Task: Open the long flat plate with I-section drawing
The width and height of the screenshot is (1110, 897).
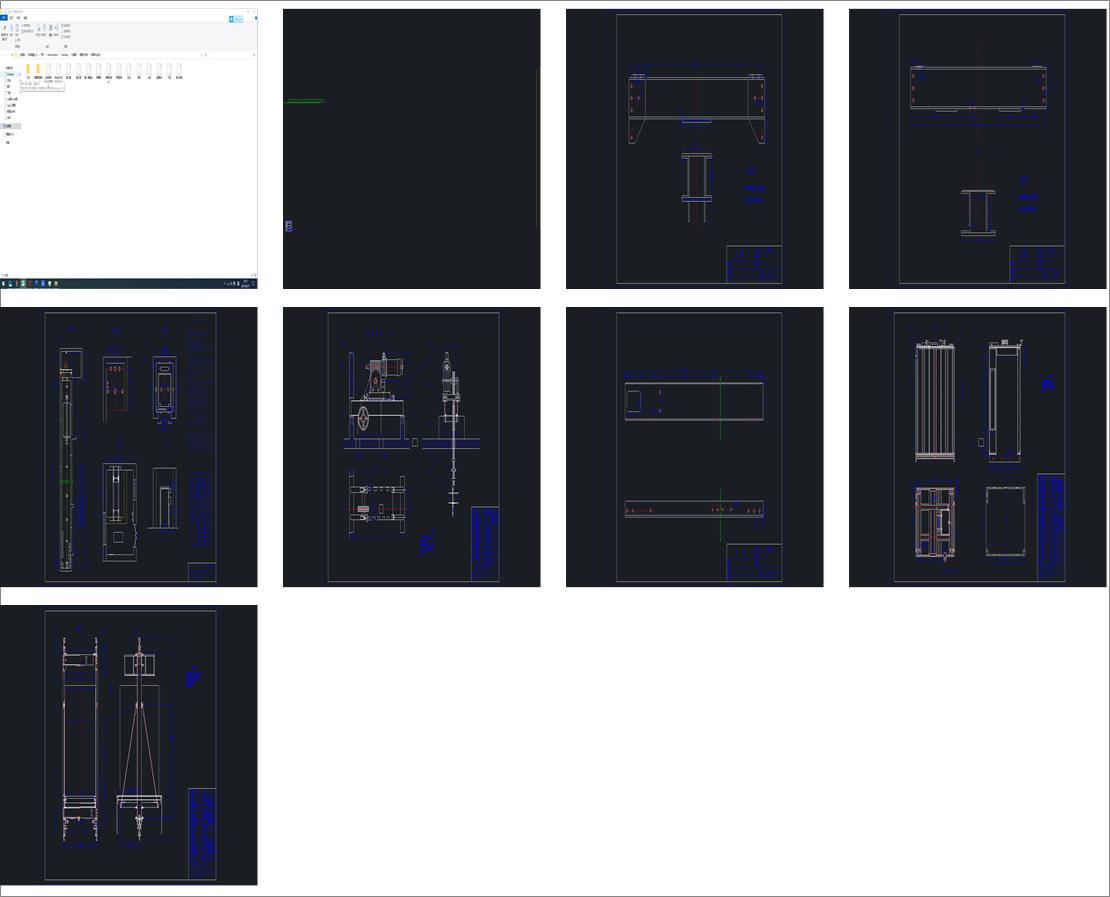Action: [x=978, y=149]
